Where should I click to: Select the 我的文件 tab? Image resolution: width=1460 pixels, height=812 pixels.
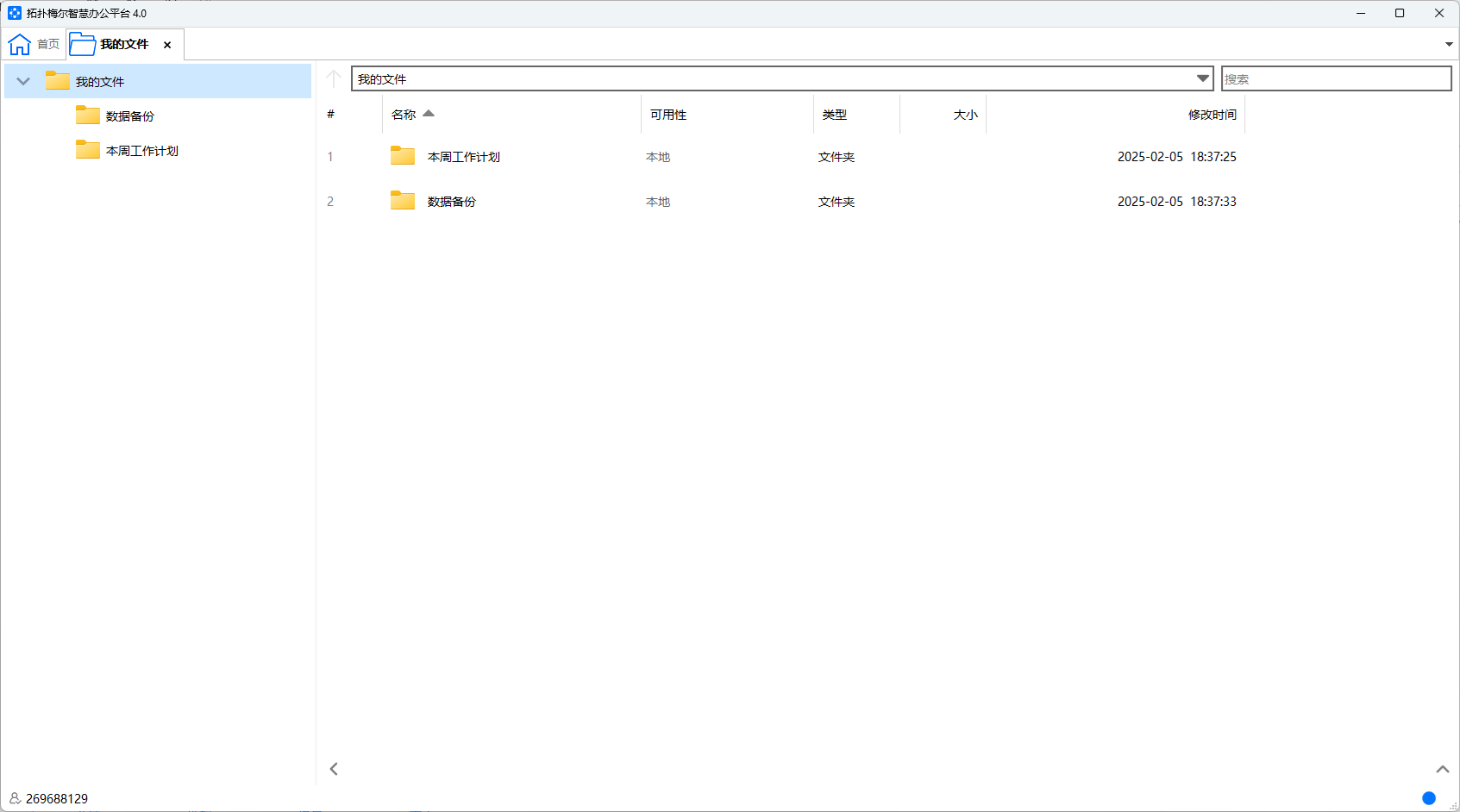click(124, 44)
